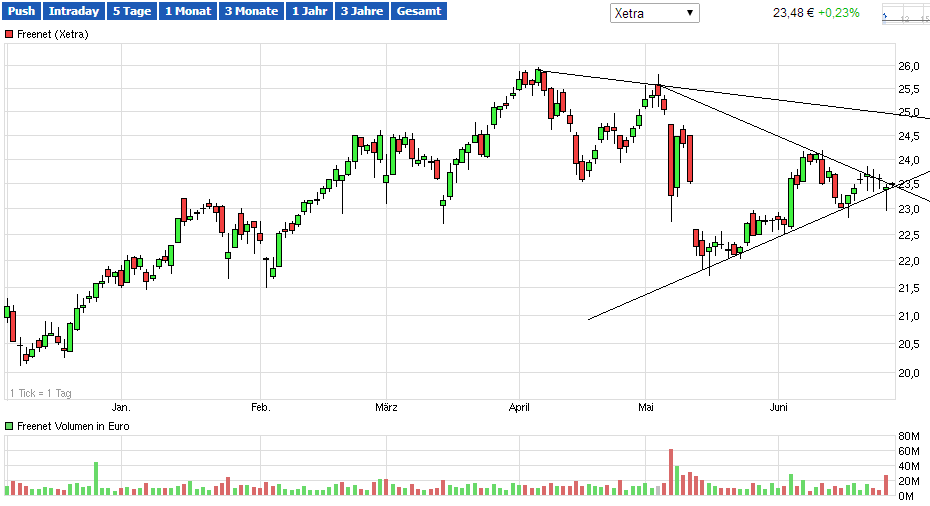930x506 pixels.
Task: Click the red Freenet (Xetra) legend marker
Action: click(10, 34)
